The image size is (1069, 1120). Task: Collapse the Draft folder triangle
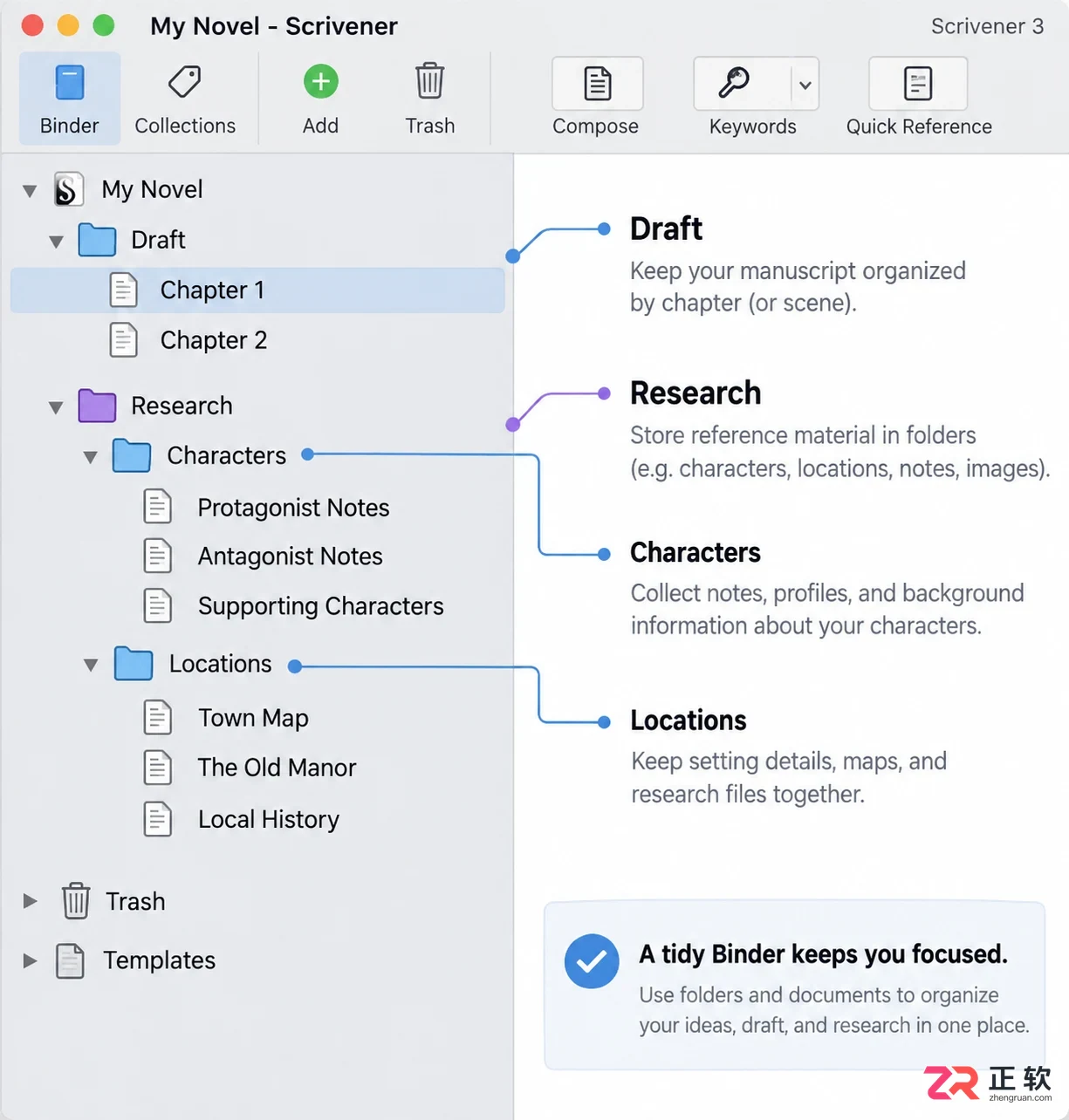pos(57,242)
